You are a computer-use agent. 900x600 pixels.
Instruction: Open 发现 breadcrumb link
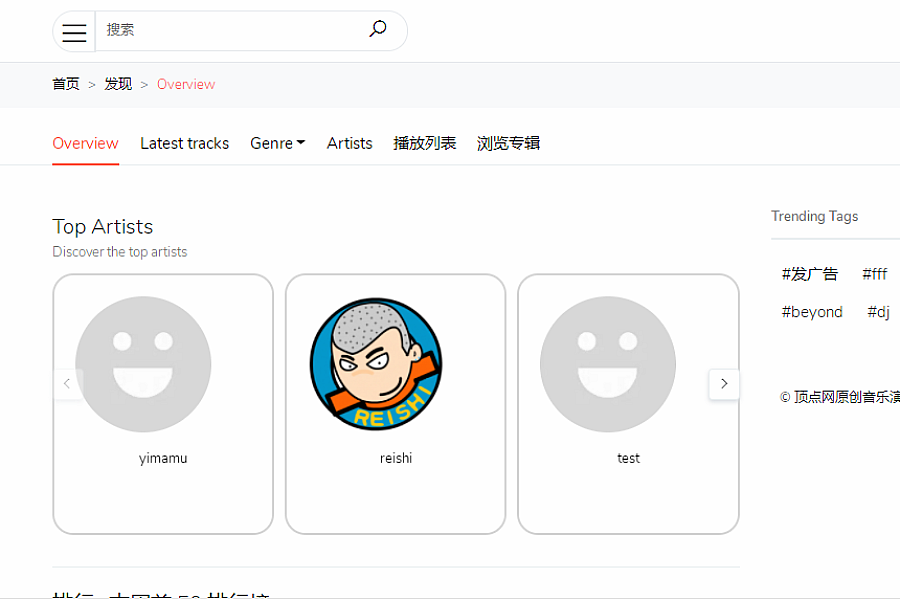point(118,84)
